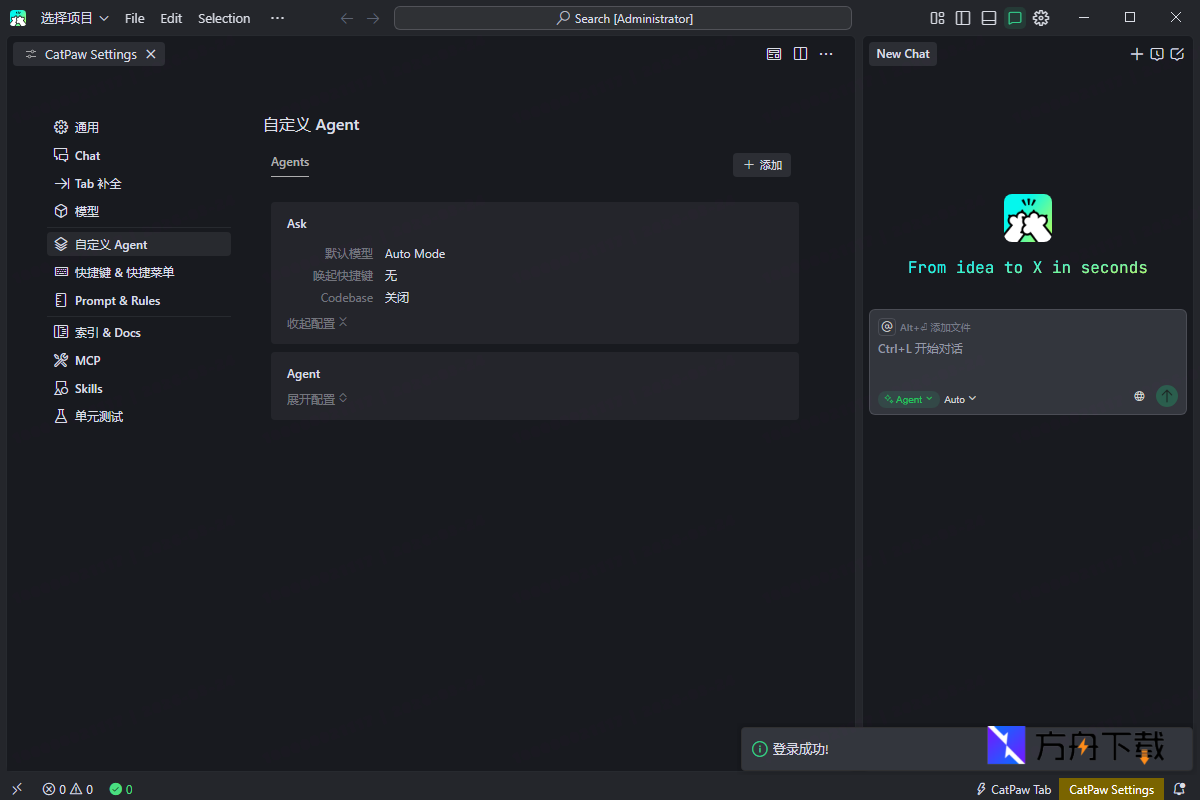Open the Auto model dropdown

coord(960,399)
